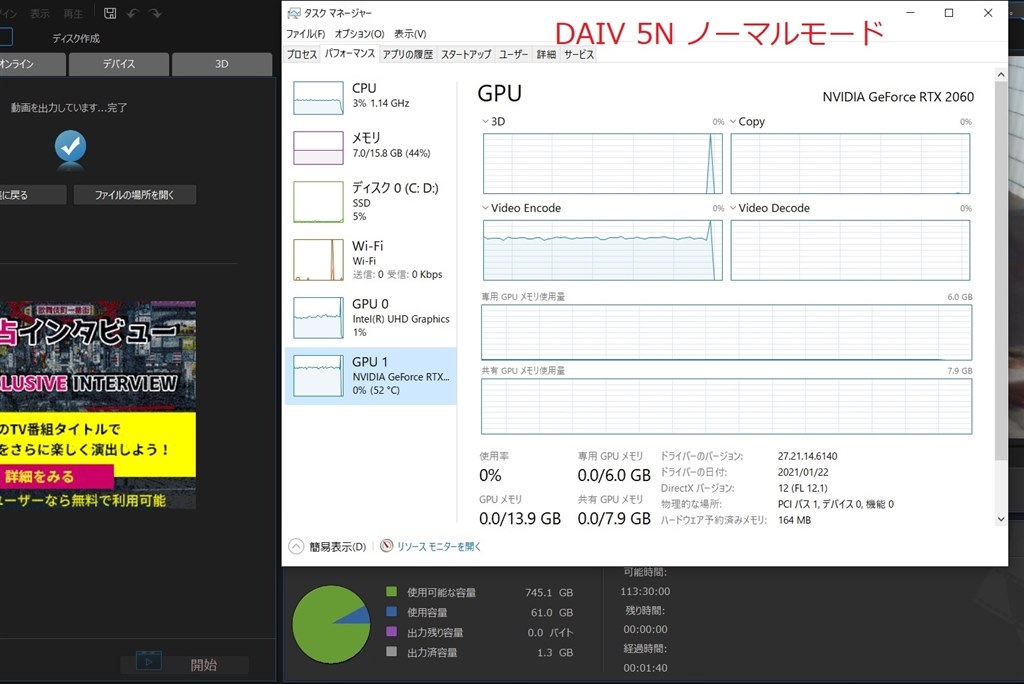Switch to the スタートアップ tab

click(x=466, y=54)
